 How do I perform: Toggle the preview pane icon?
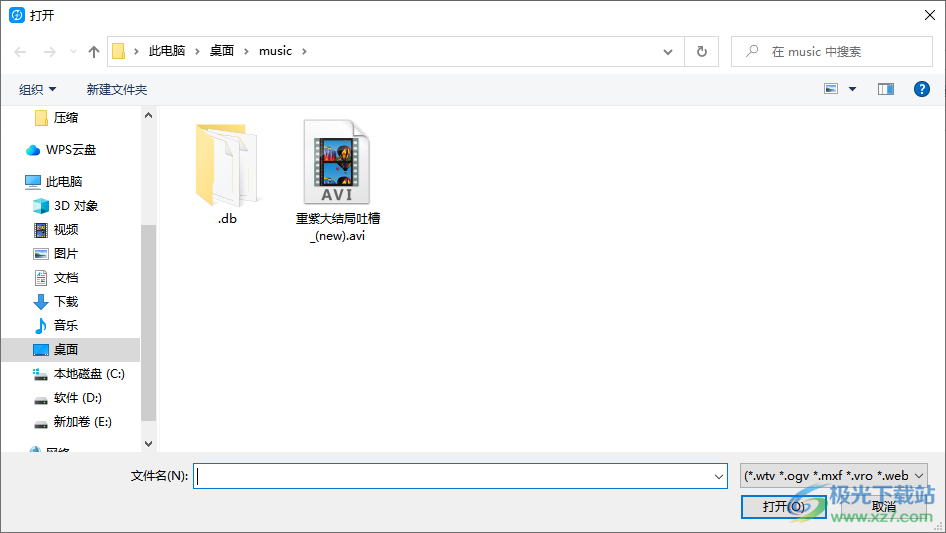(885, 89)
